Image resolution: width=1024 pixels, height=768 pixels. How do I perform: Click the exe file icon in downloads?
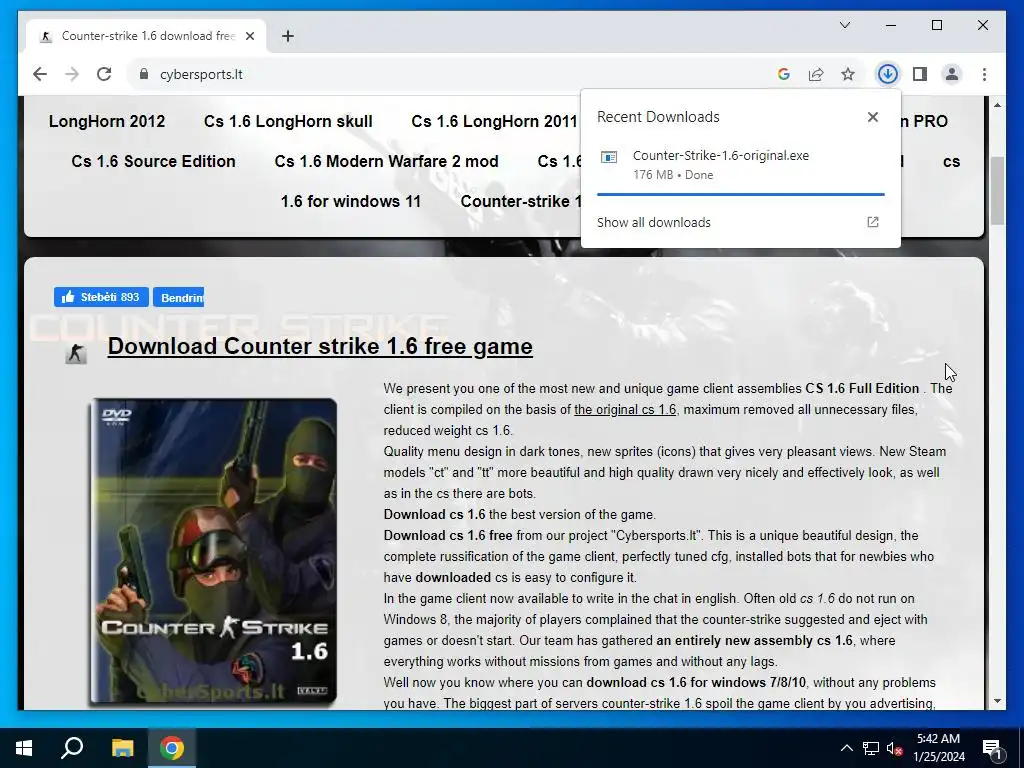[609, 157]
